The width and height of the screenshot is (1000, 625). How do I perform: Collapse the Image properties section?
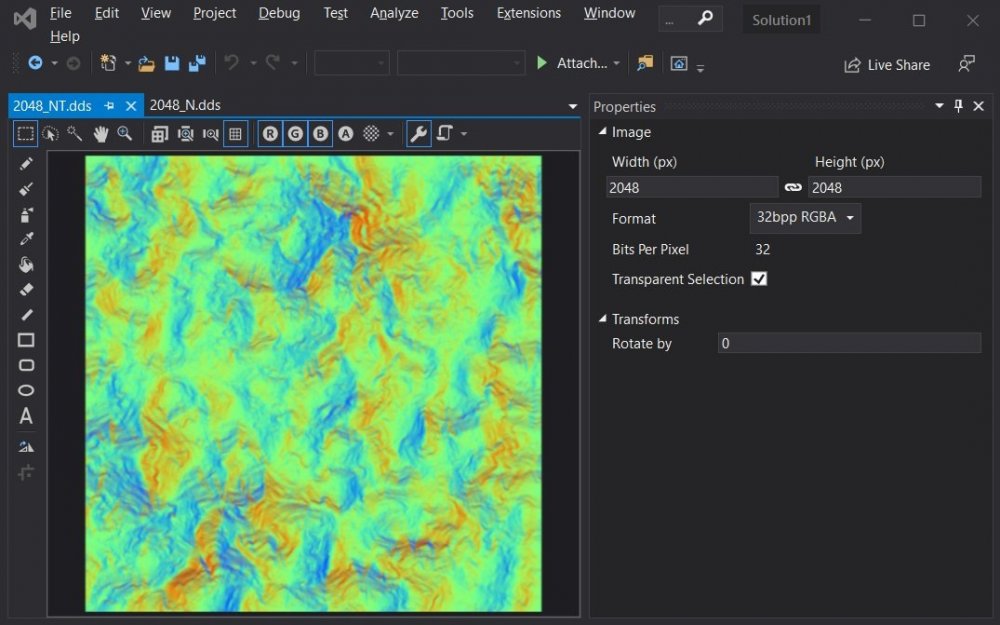point(603,132)
